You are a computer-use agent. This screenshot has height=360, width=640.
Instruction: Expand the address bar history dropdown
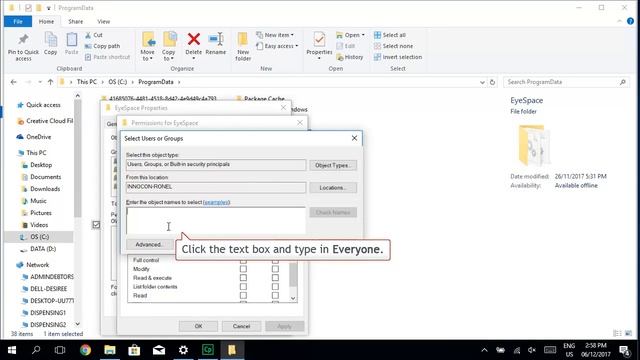pos(482,82)
